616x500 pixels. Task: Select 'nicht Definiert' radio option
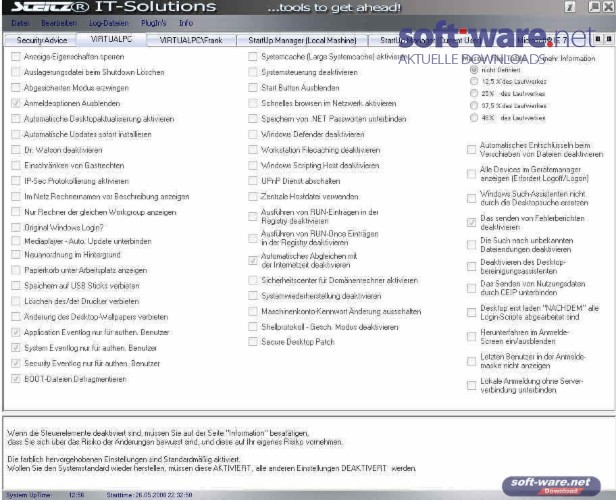point(474,70)
